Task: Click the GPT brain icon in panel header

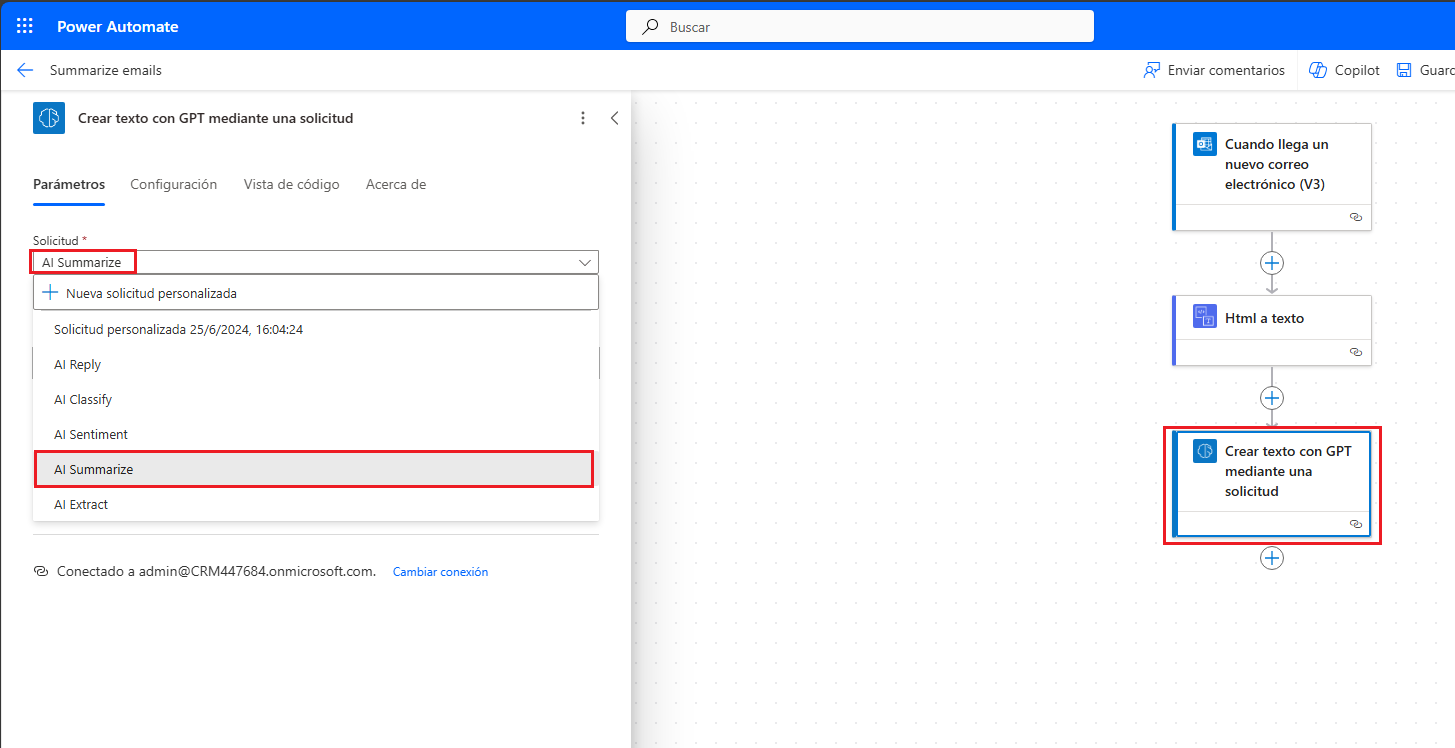Action: [x=49, y=118]
